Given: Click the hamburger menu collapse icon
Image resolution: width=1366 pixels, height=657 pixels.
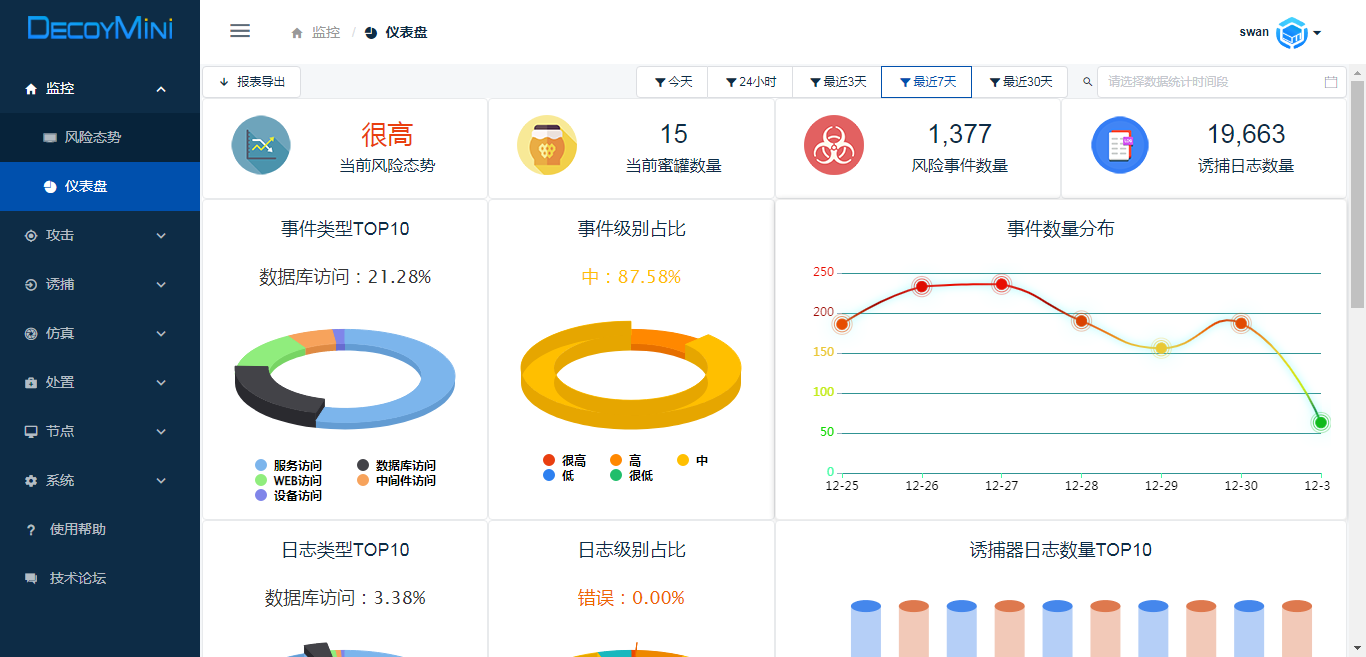Looking at the screenshot, I should [x=240, y=31].
